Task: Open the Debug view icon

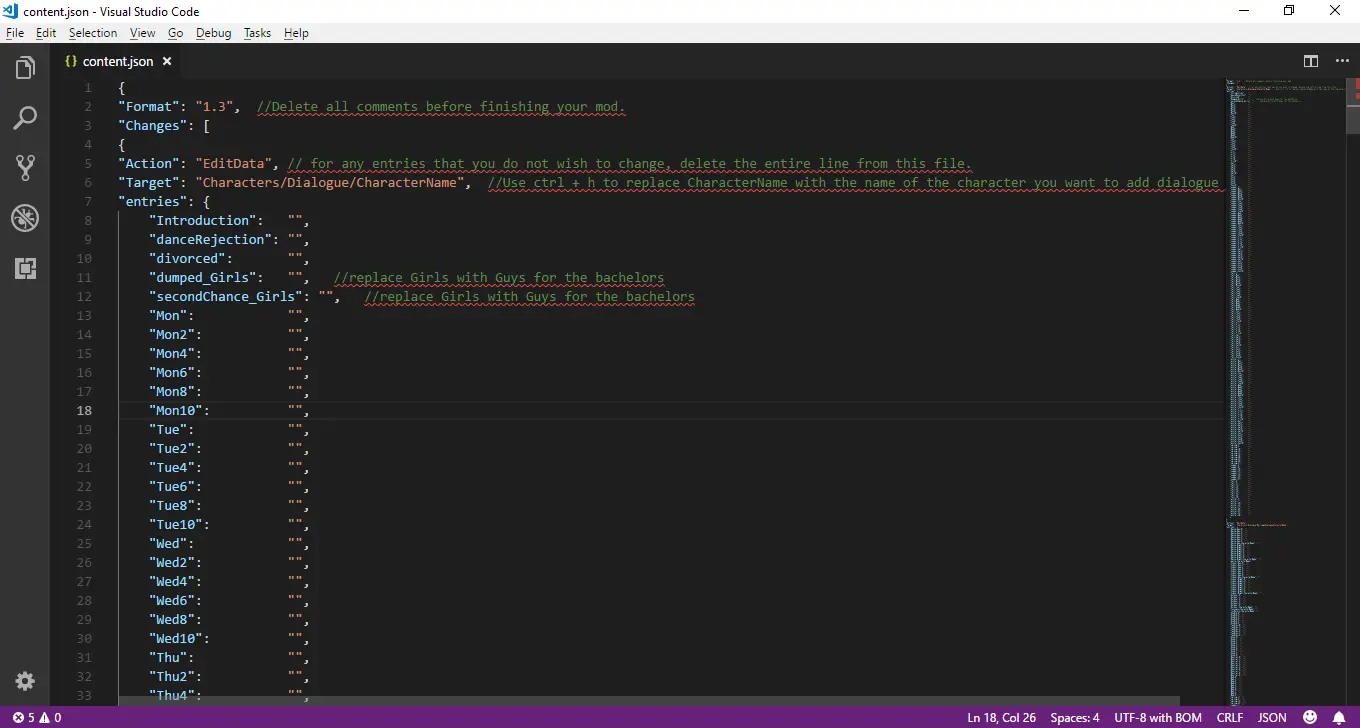Action: click(x=25, y=218)
